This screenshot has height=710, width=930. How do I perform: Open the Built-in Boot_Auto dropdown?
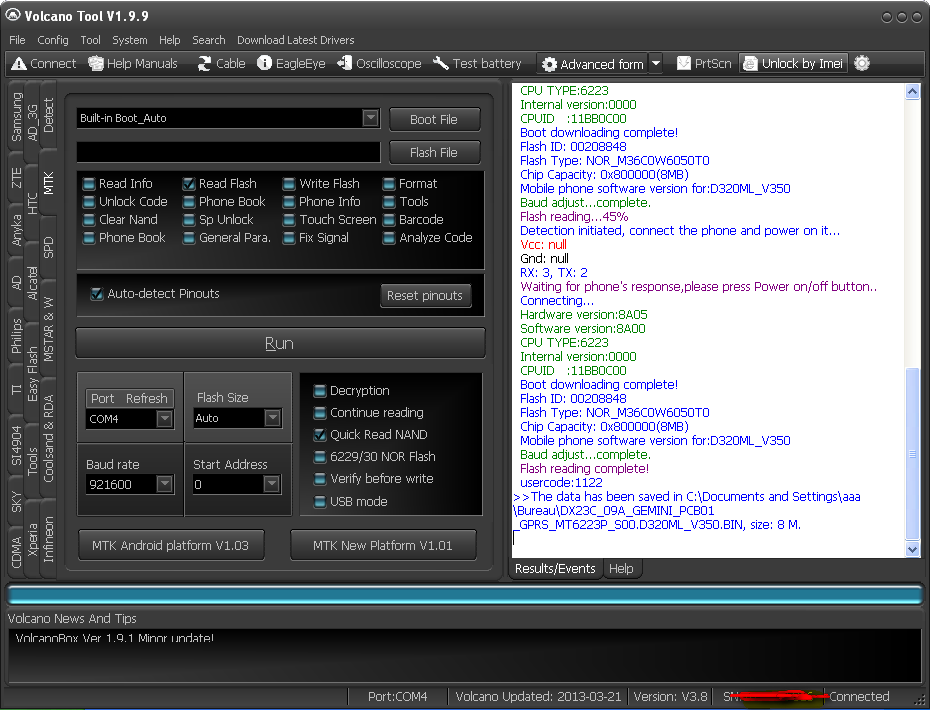click(371, 118)
